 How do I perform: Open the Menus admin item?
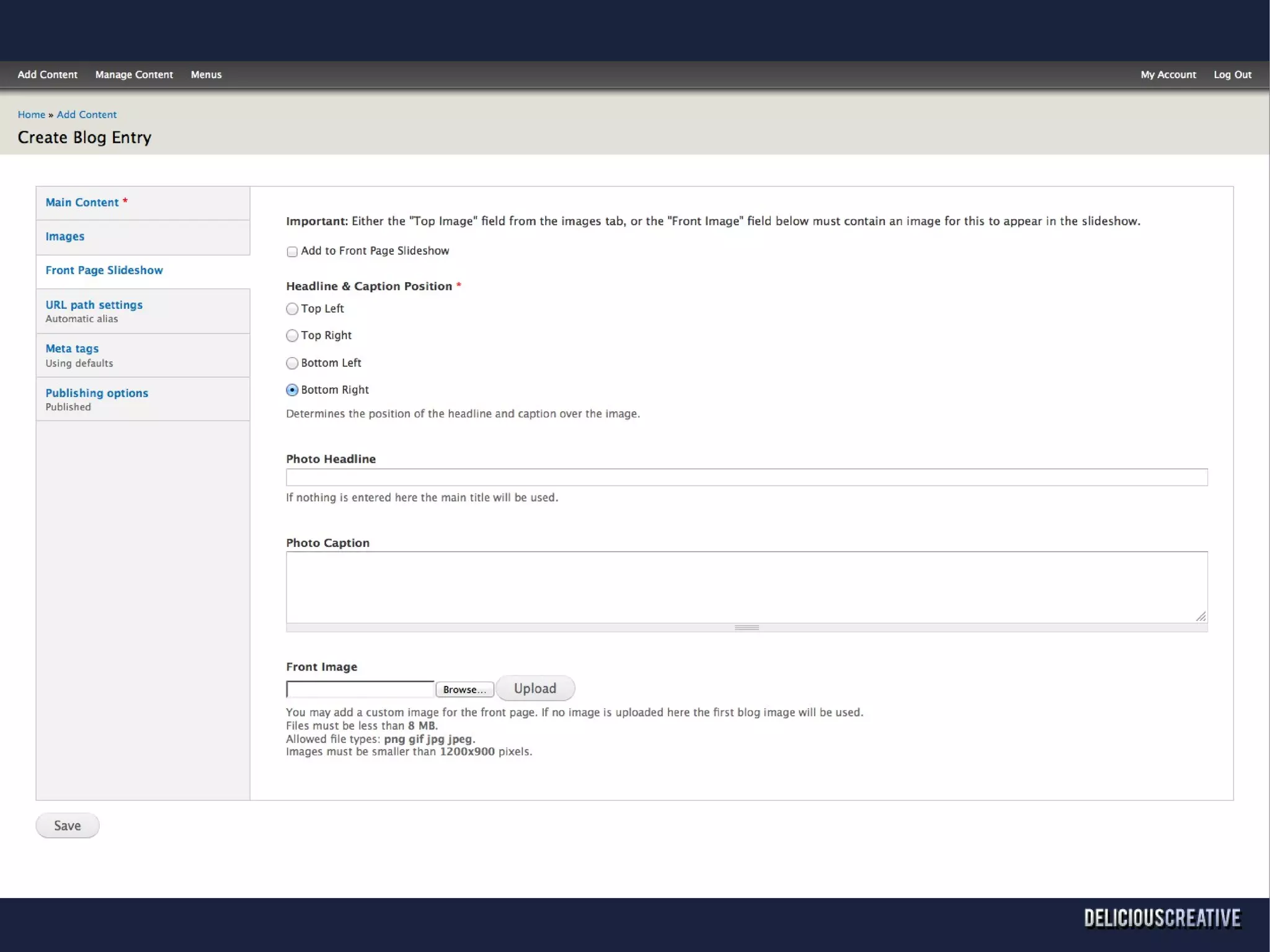point(206,74)
